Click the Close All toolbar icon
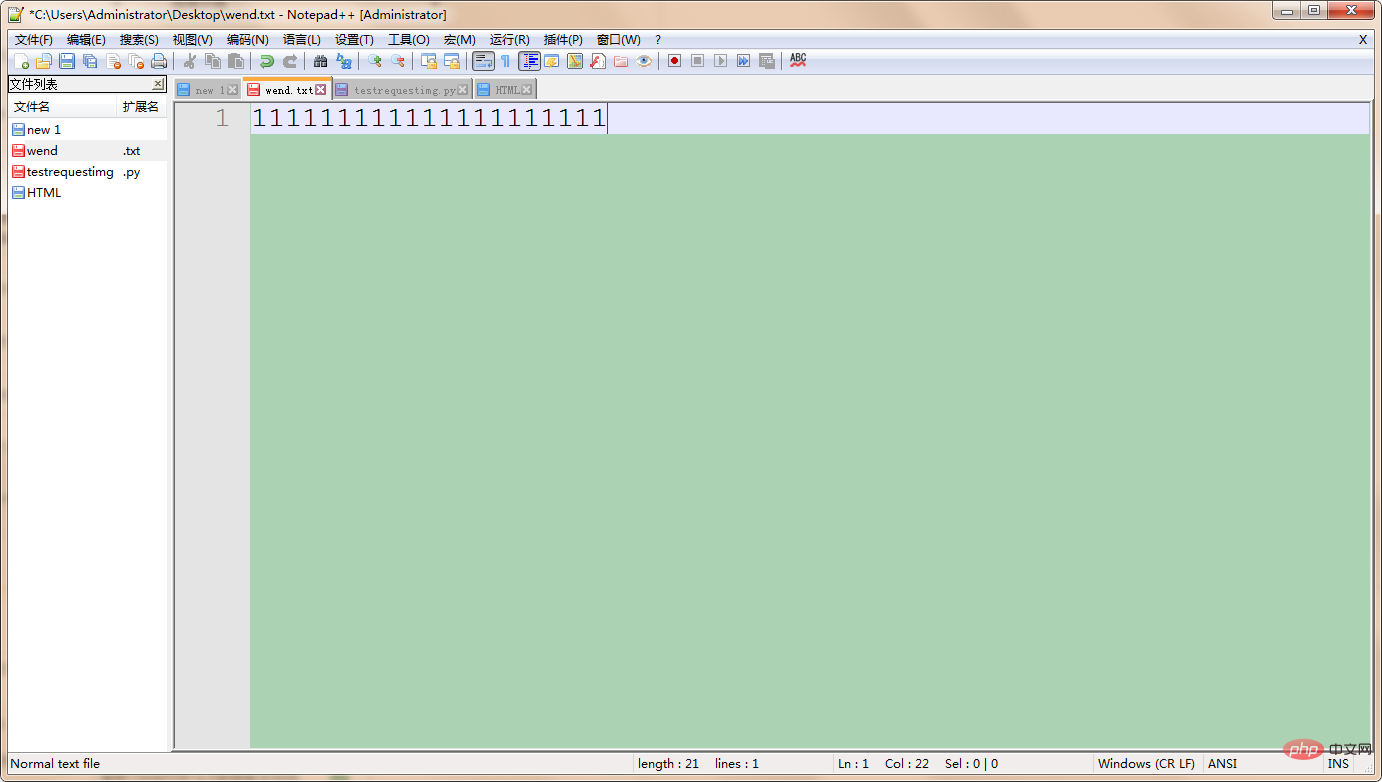The height and width of the screenshot is (782, 1382). [136, 61]
